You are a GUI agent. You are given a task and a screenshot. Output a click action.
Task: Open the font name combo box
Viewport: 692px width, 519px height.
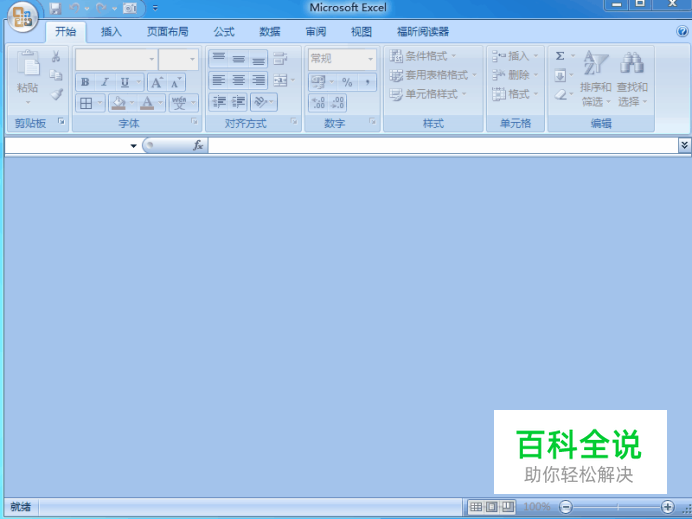(116, 59)
